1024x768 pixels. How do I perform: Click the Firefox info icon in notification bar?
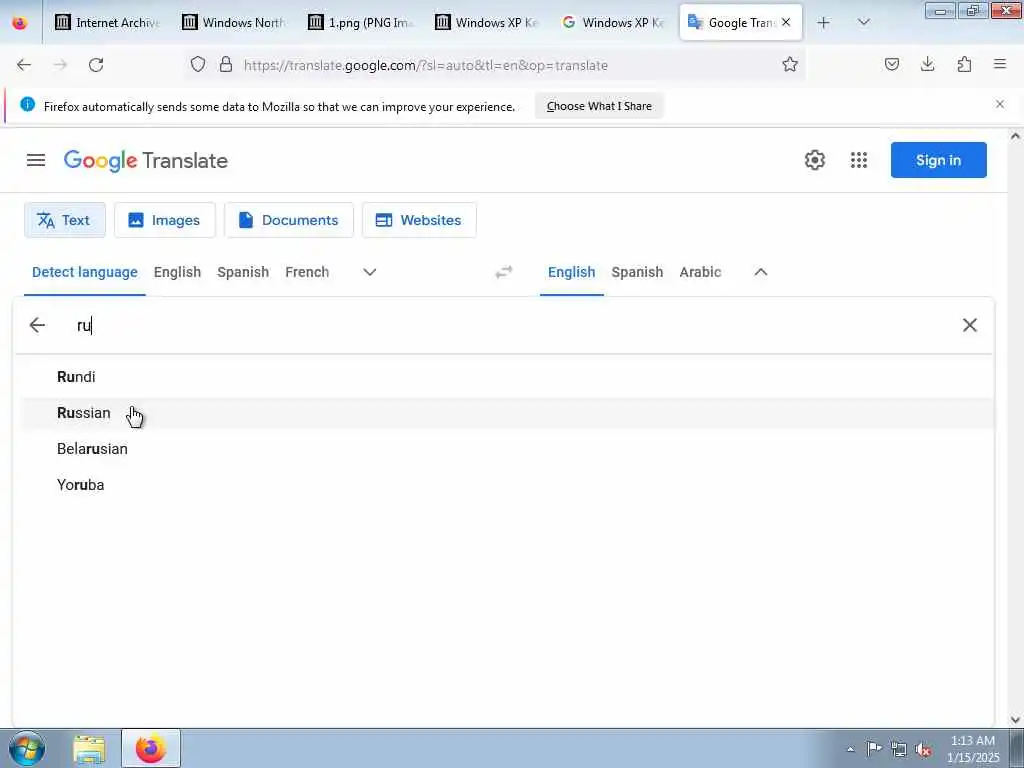27,104
